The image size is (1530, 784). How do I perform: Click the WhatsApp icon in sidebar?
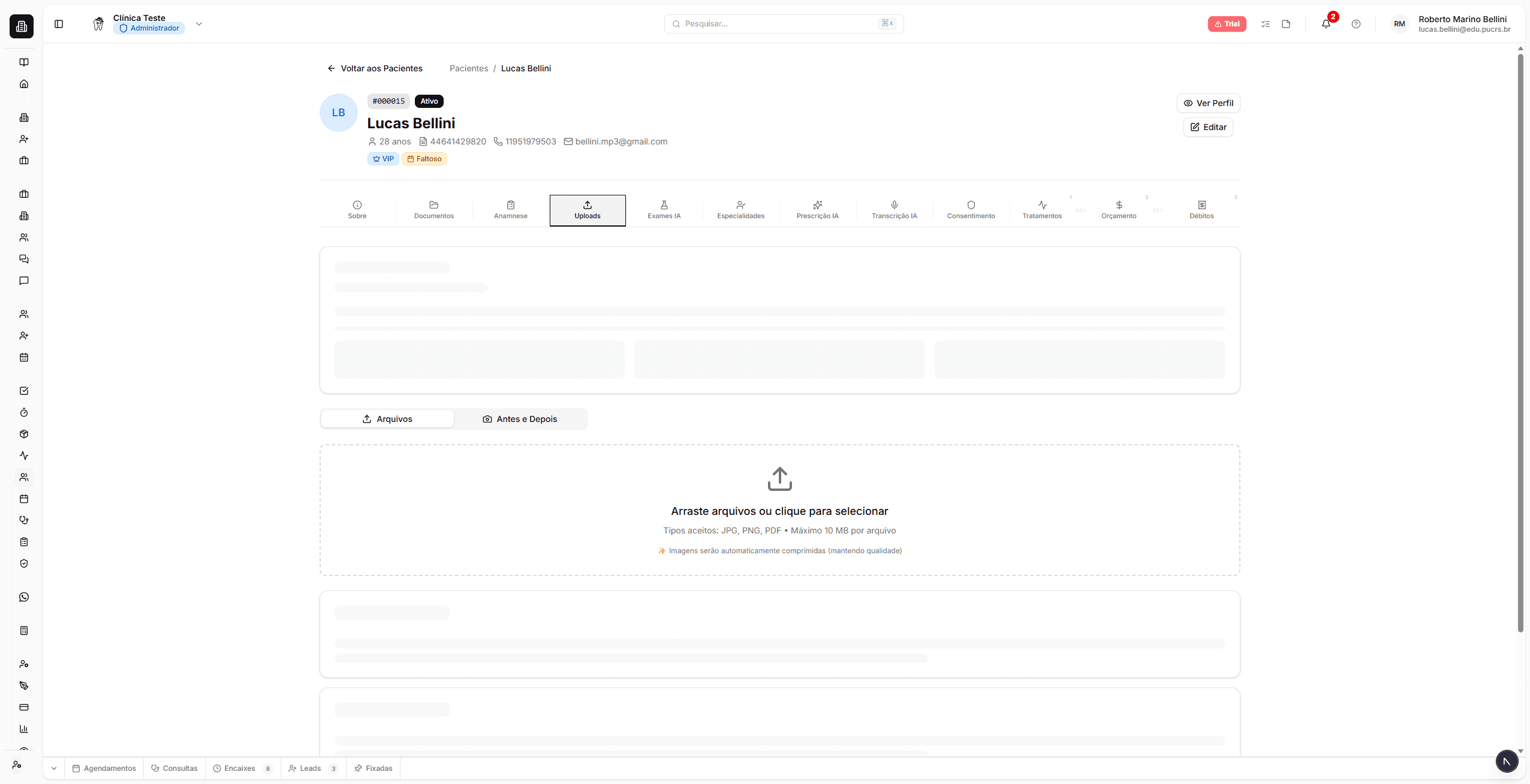[x=24, y=597]
